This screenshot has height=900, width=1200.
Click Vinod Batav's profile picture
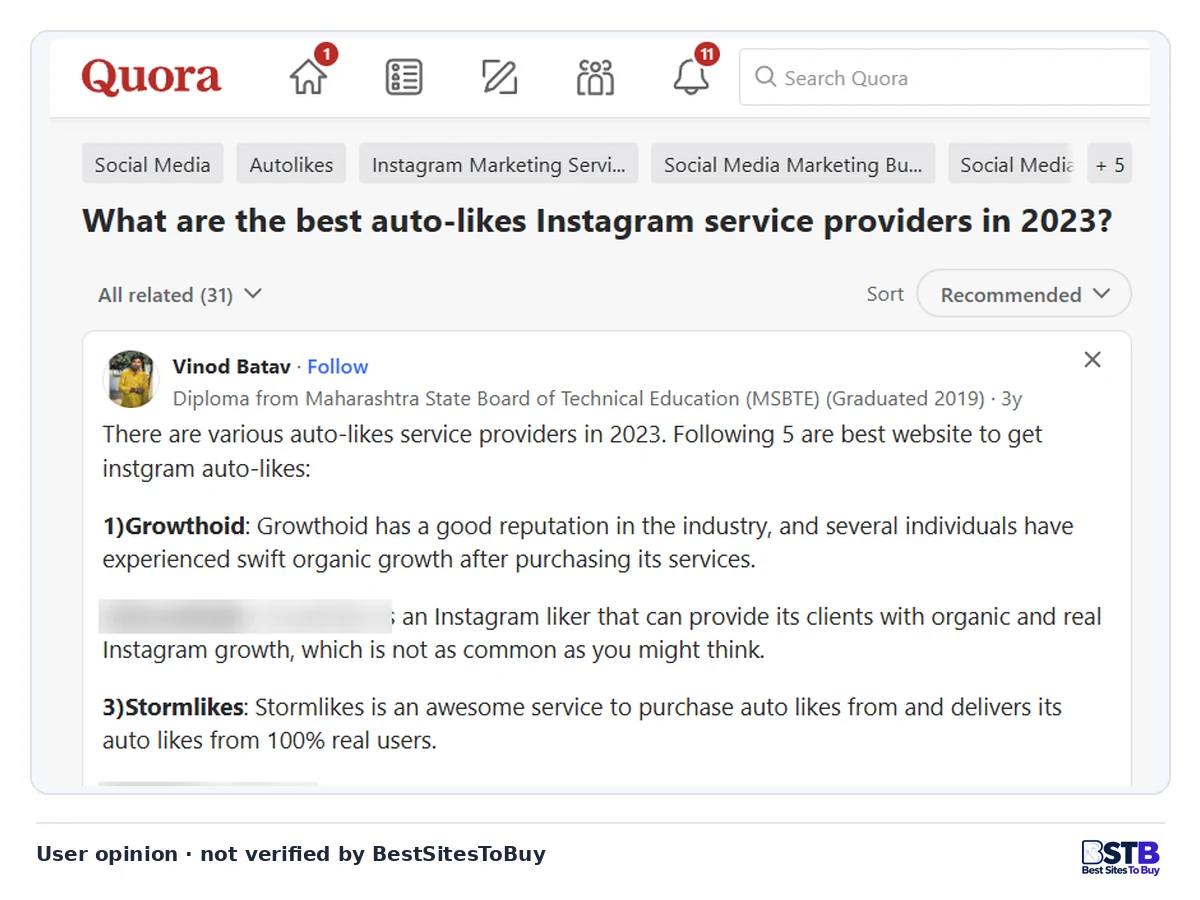click(x=130, y=379)
